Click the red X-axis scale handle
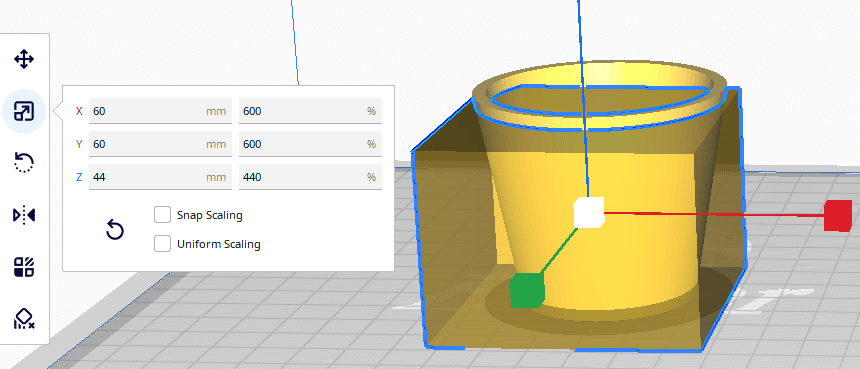 (838, 215)
